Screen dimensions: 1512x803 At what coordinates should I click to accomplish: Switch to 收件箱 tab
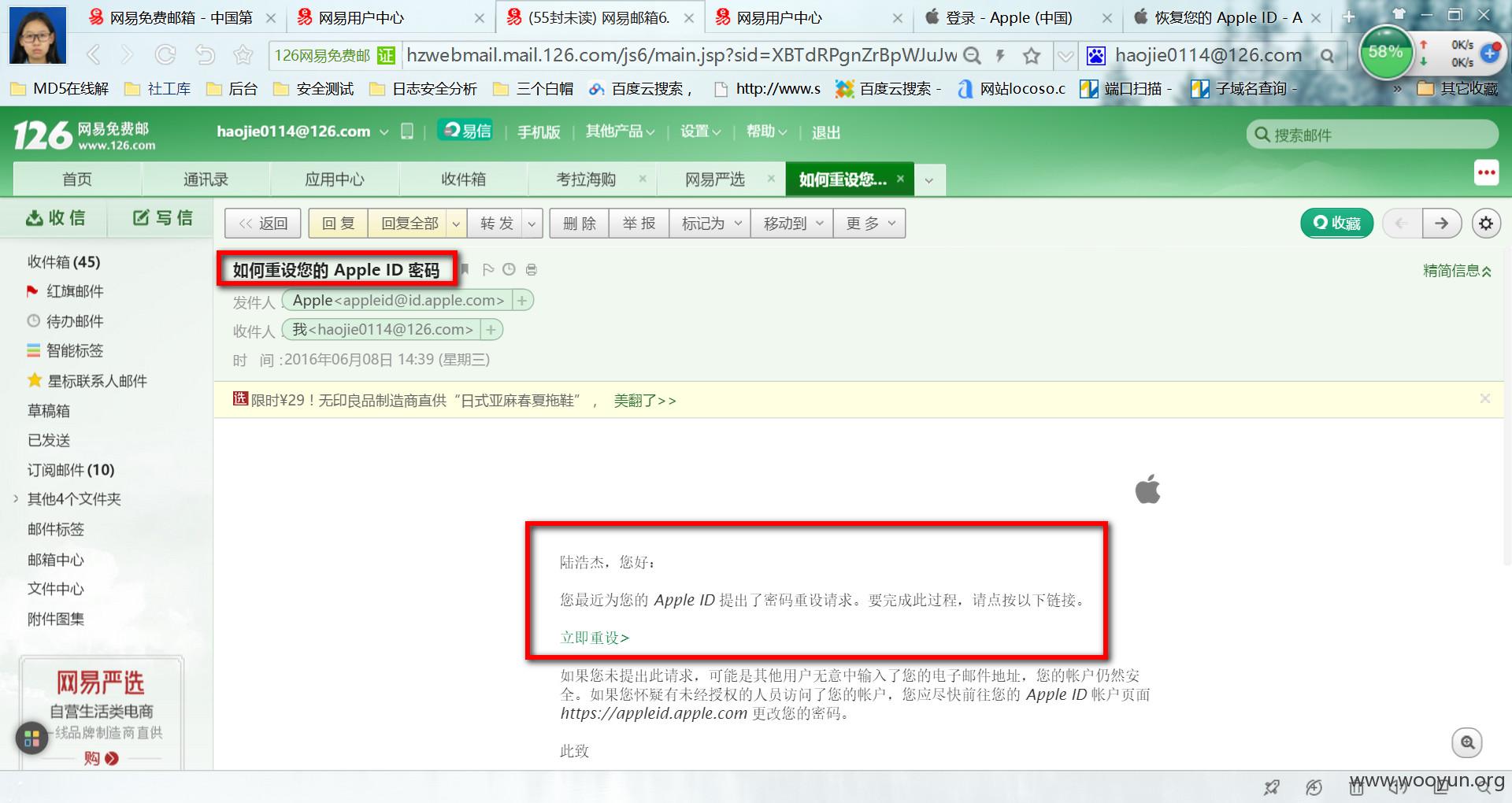(463, 179)
